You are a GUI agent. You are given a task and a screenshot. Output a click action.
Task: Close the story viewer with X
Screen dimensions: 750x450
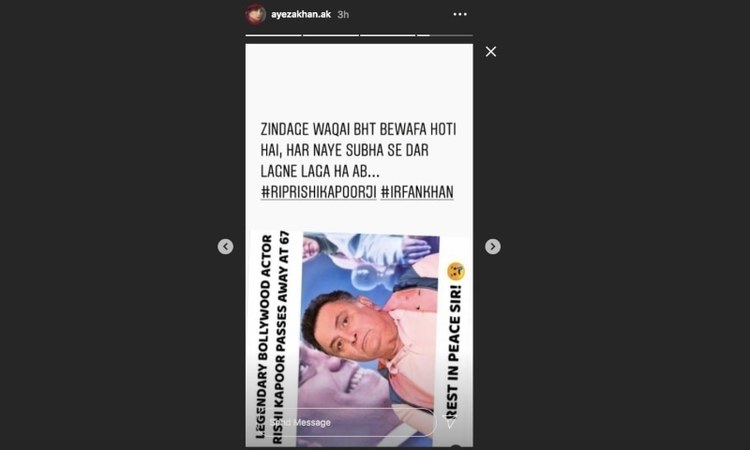pos(491,52)
